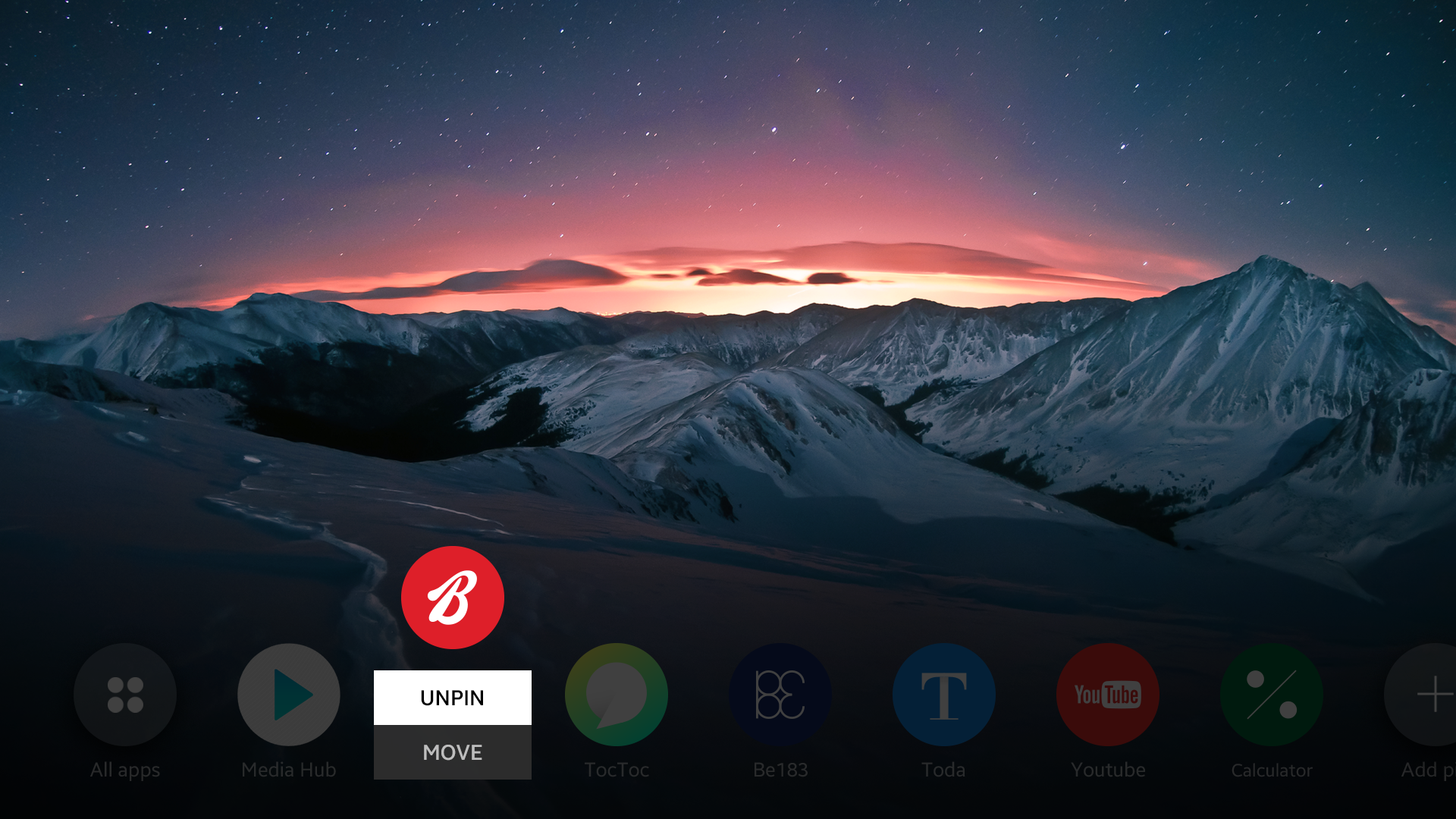The image size is (1456, 819).
Task: Launch the Youtube app icon
Action: click(1108, 694)
